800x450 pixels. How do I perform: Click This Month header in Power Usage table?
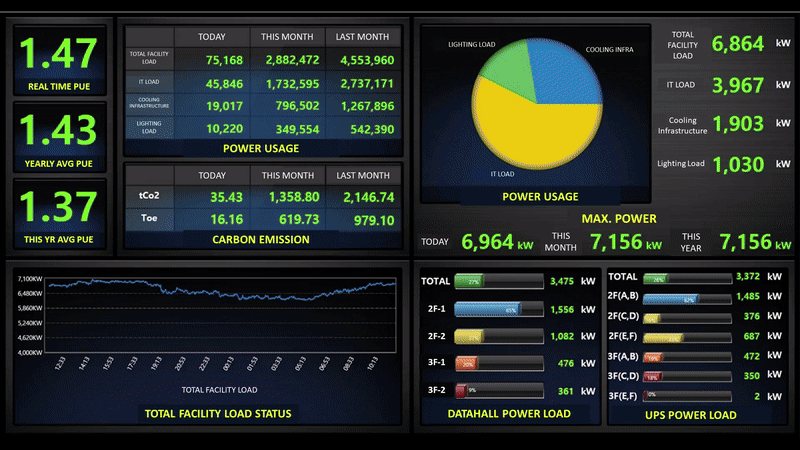coord(289,36)
